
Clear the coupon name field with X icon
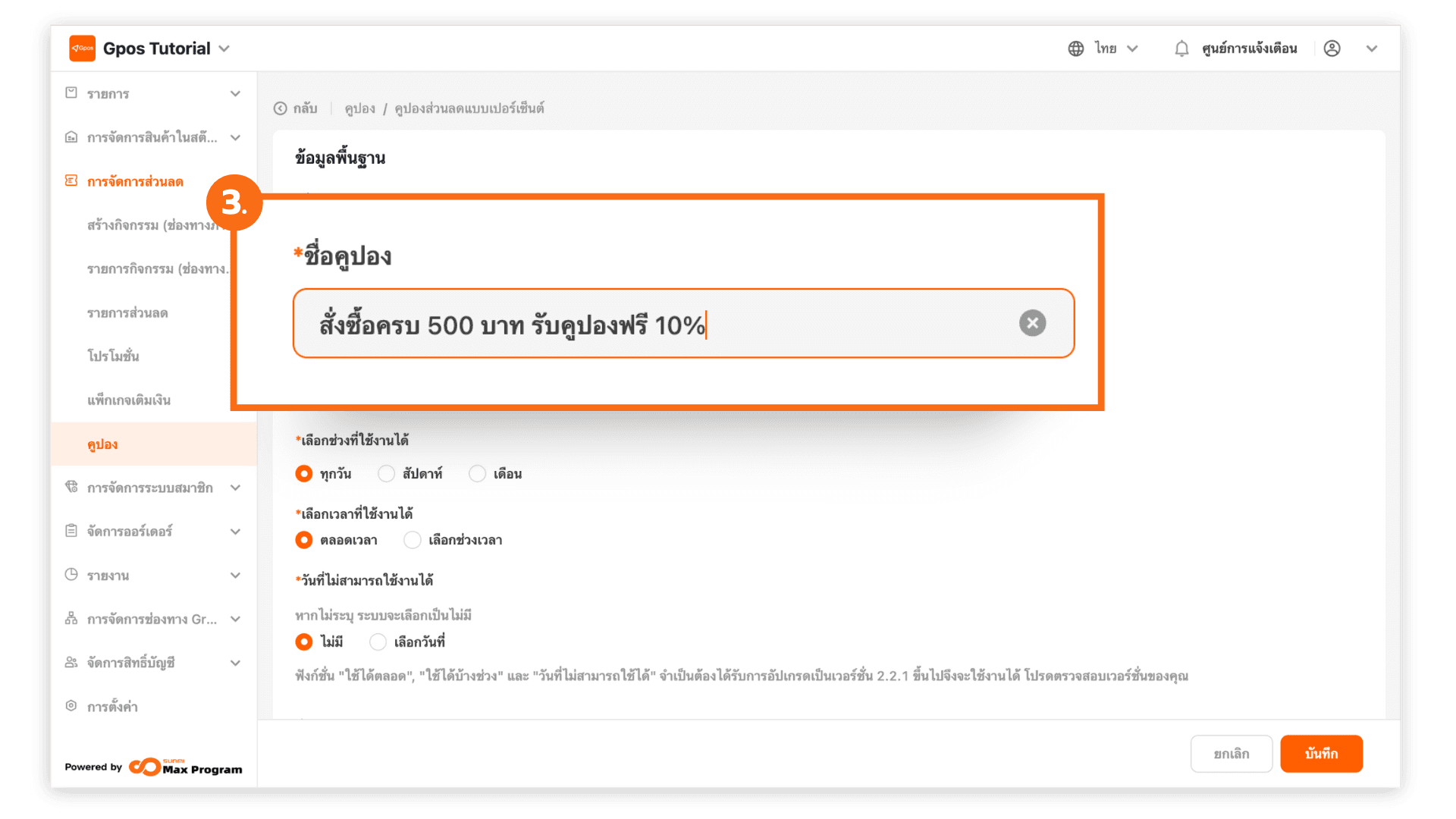pos(1032,323)
